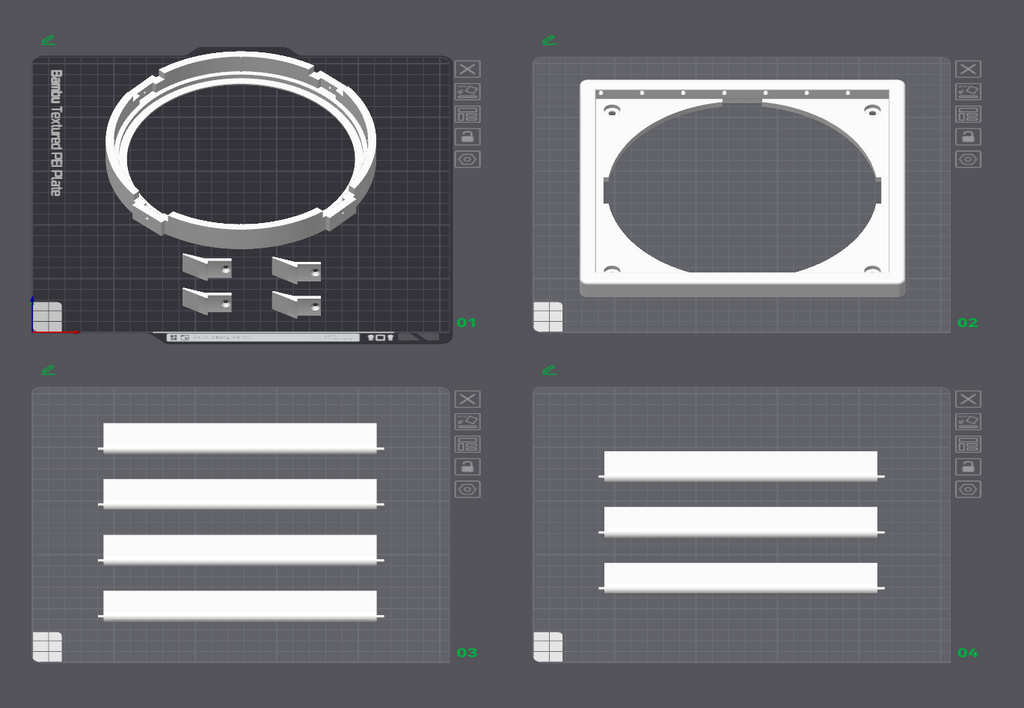Select the lowest bar model on plate 03
This screenshot has width=1024, height=708.
[240, 605]
